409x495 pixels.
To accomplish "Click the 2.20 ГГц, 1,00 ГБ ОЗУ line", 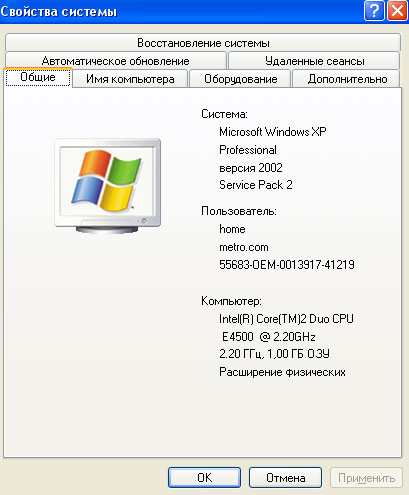I will pyautogui.click(x=274, y=354).
